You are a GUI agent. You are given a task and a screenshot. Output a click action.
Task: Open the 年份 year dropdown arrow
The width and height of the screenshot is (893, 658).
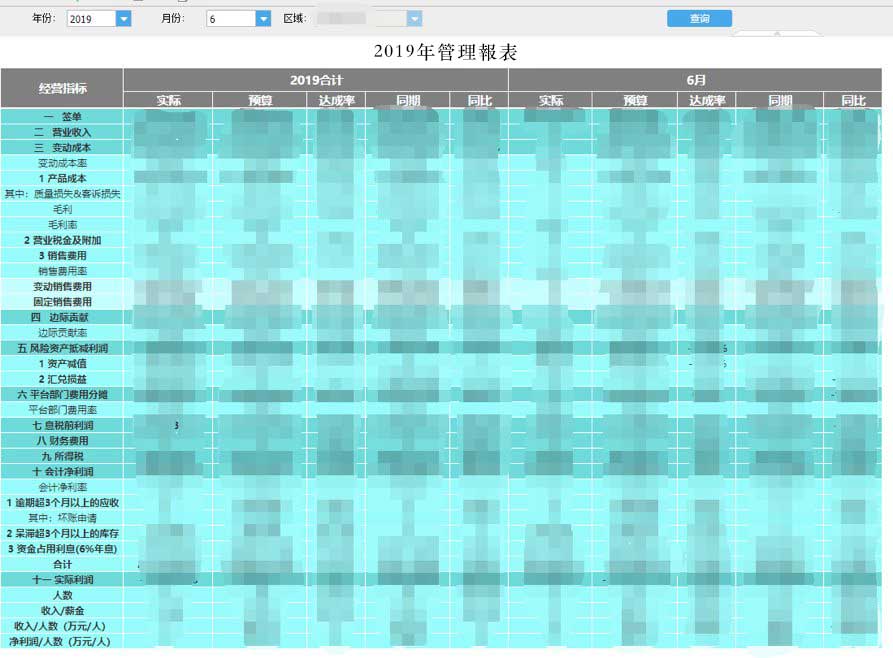pyautogui.click(x=124, y=19)
